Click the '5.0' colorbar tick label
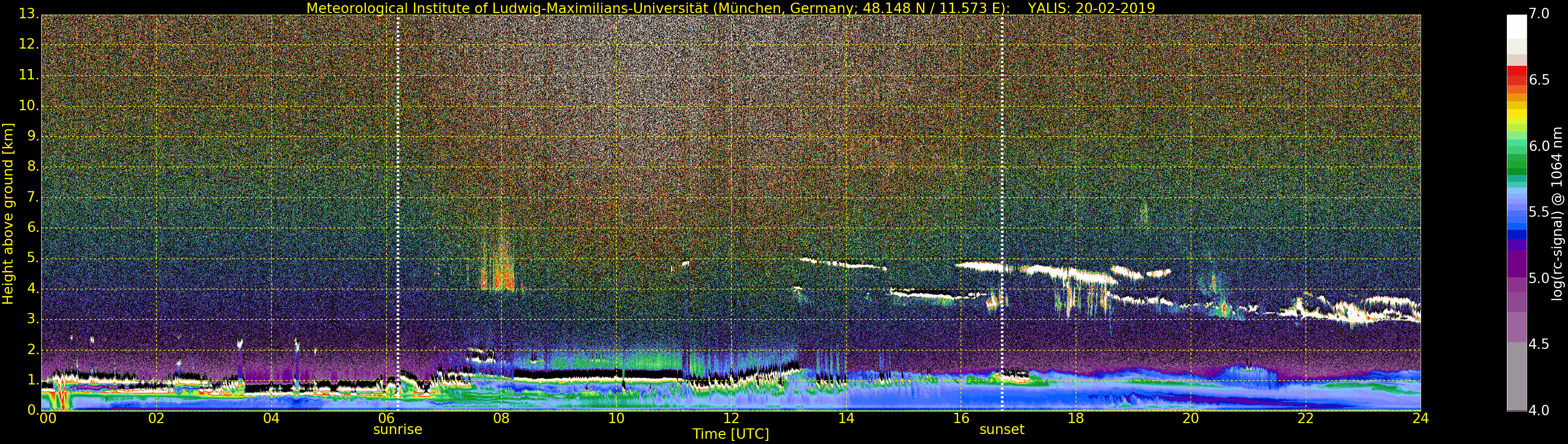This screenshot has height=444, width=1568. [x=1539, y=278]
